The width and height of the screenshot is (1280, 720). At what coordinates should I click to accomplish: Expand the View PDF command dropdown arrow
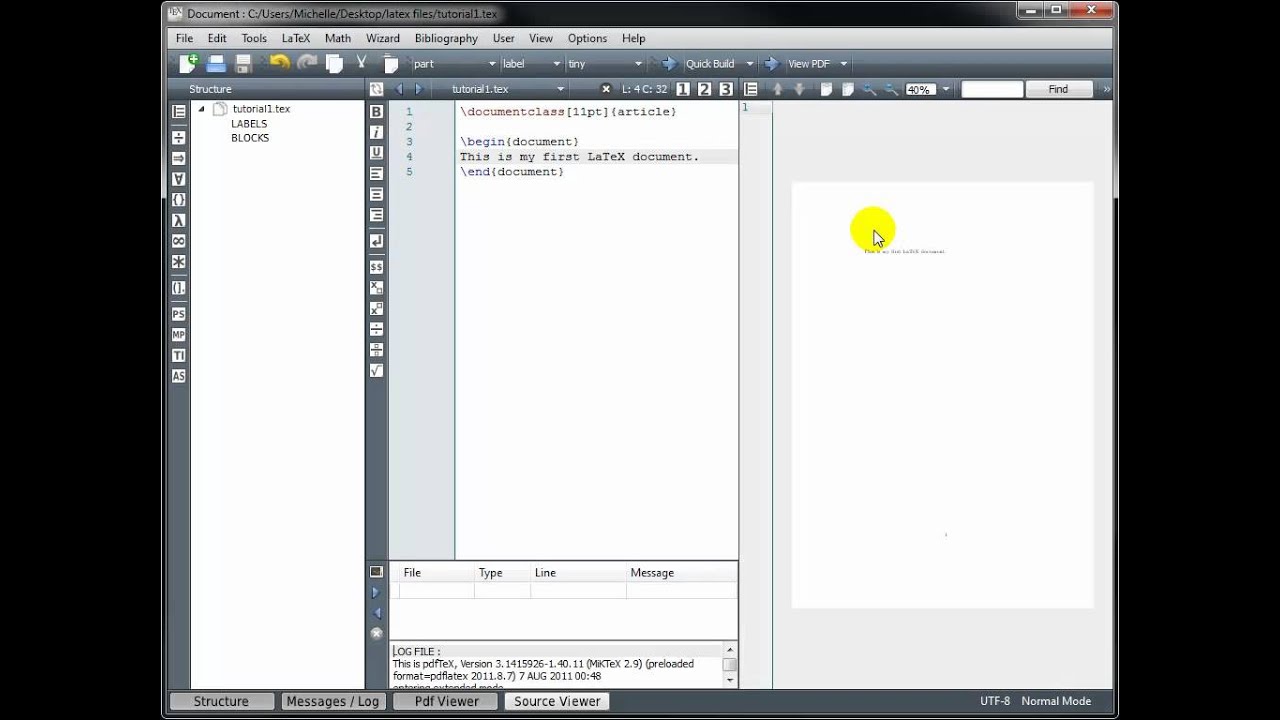tap(843, 64)
